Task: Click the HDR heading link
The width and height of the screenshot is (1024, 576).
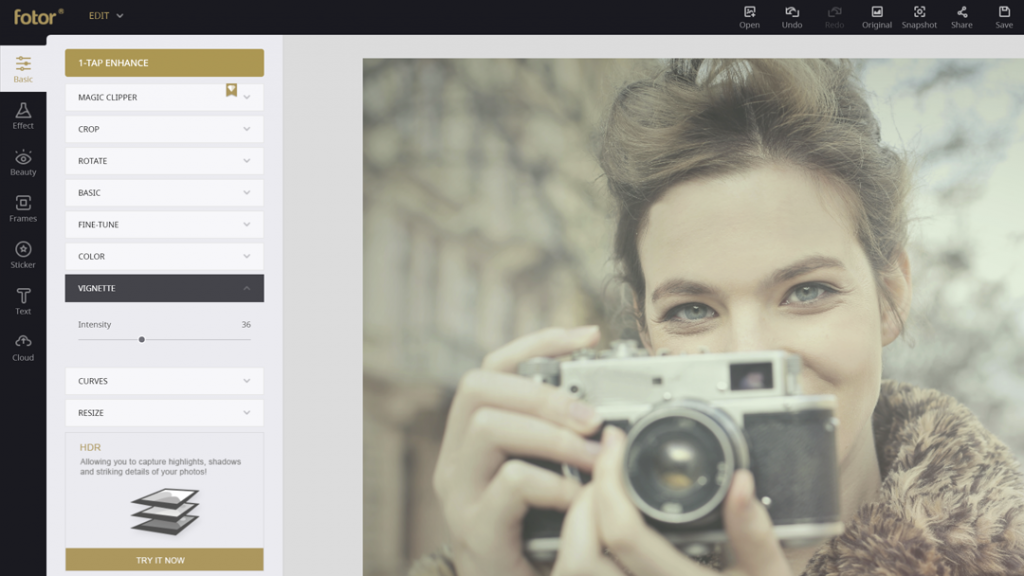Action: pyautogui.click(x=90, y=447)
